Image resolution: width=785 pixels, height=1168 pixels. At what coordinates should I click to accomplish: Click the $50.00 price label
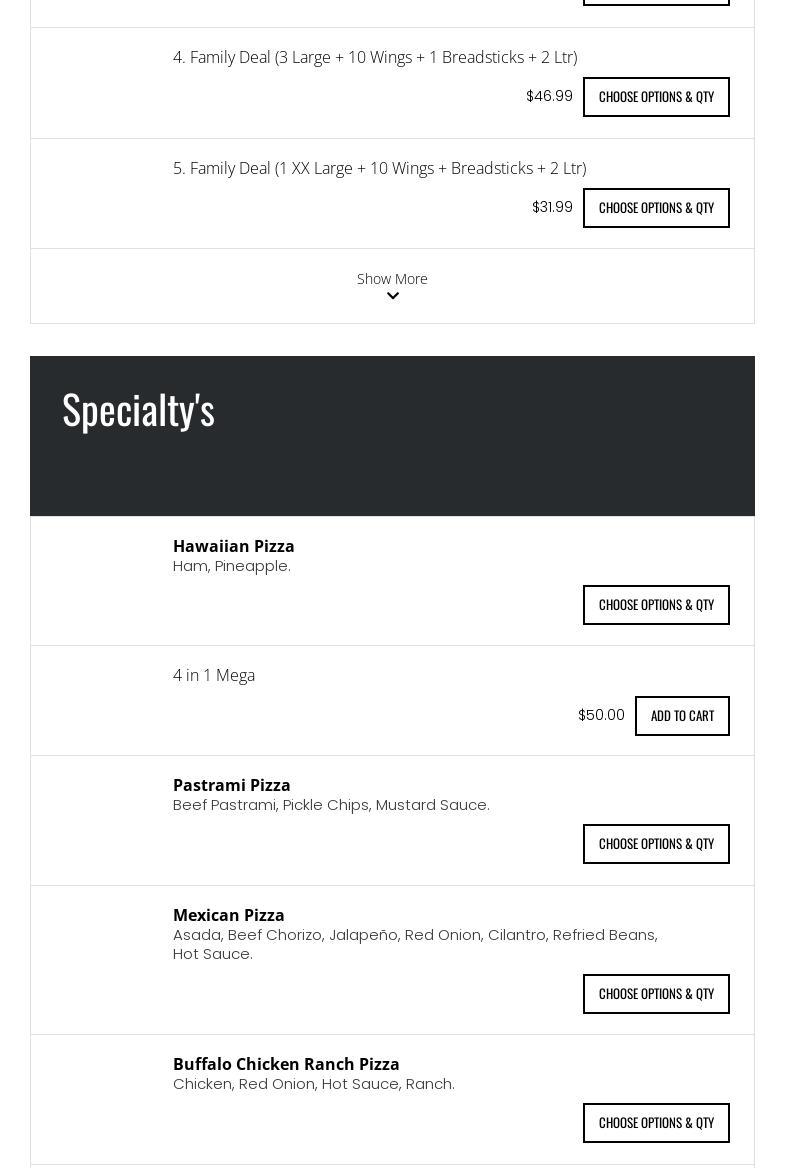point(601,715)
